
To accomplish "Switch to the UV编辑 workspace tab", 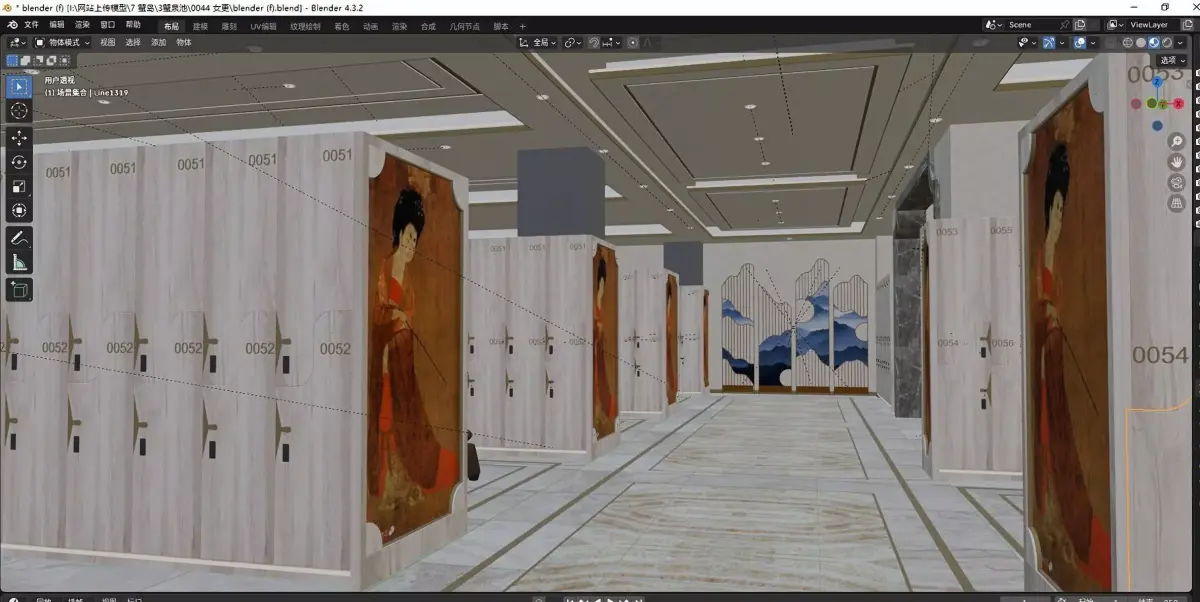I will (x=264, y=26).
